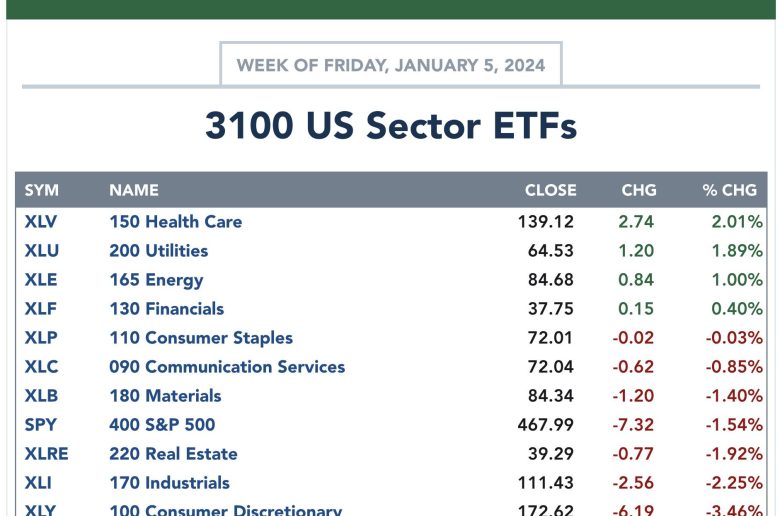Sort table by NAME column header
The height and width of the screenshot is (516, 780).
[x=134, y=190]
